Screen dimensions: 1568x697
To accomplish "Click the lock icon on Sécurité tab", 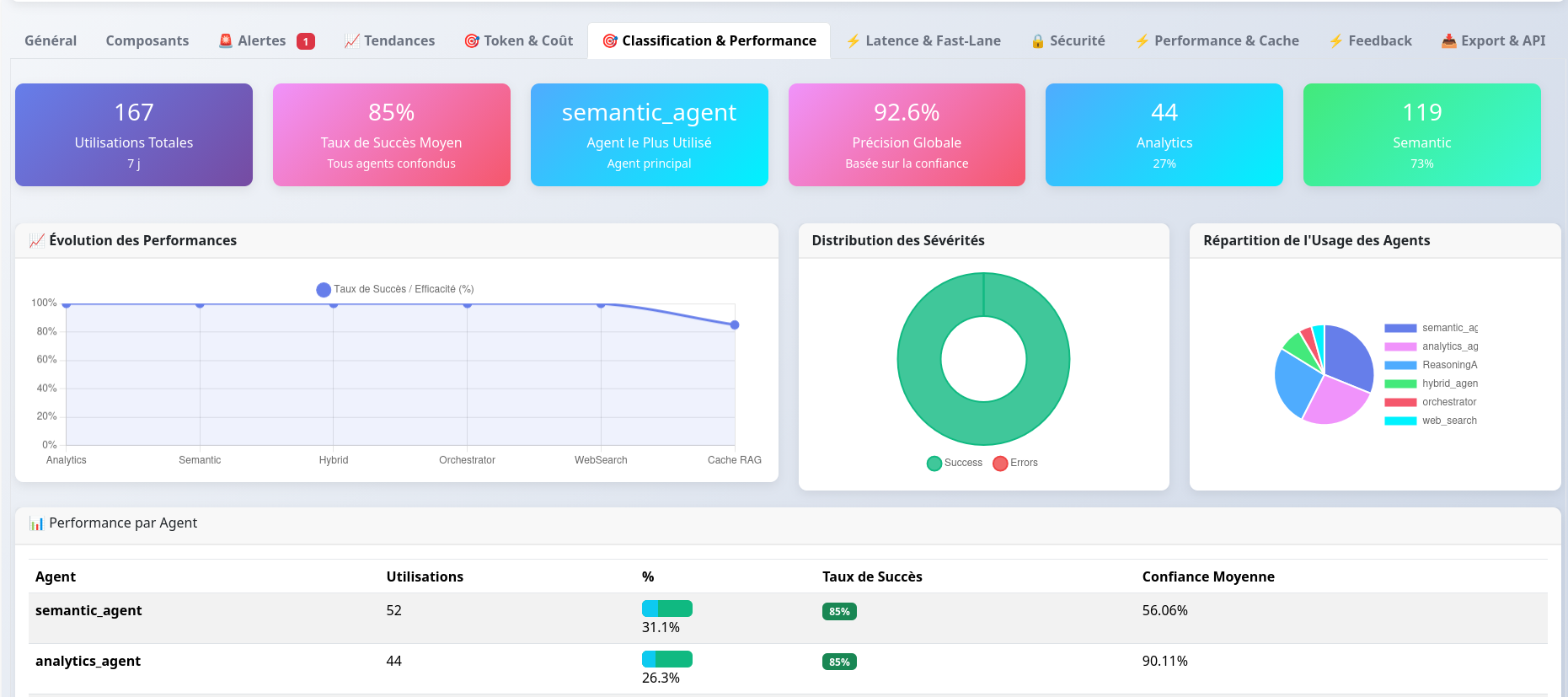I will tap(1038, 40).
